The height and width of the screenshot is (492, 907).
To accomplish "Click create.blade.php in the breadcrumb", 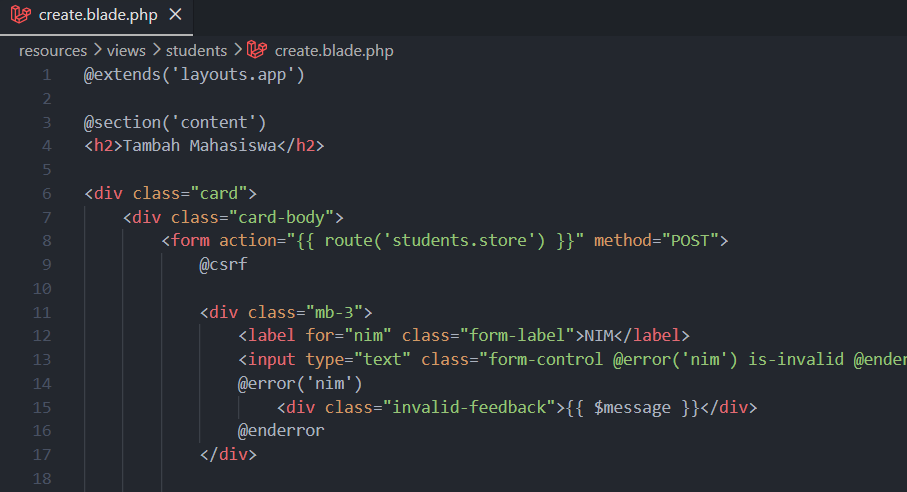I will click(334, 51).
